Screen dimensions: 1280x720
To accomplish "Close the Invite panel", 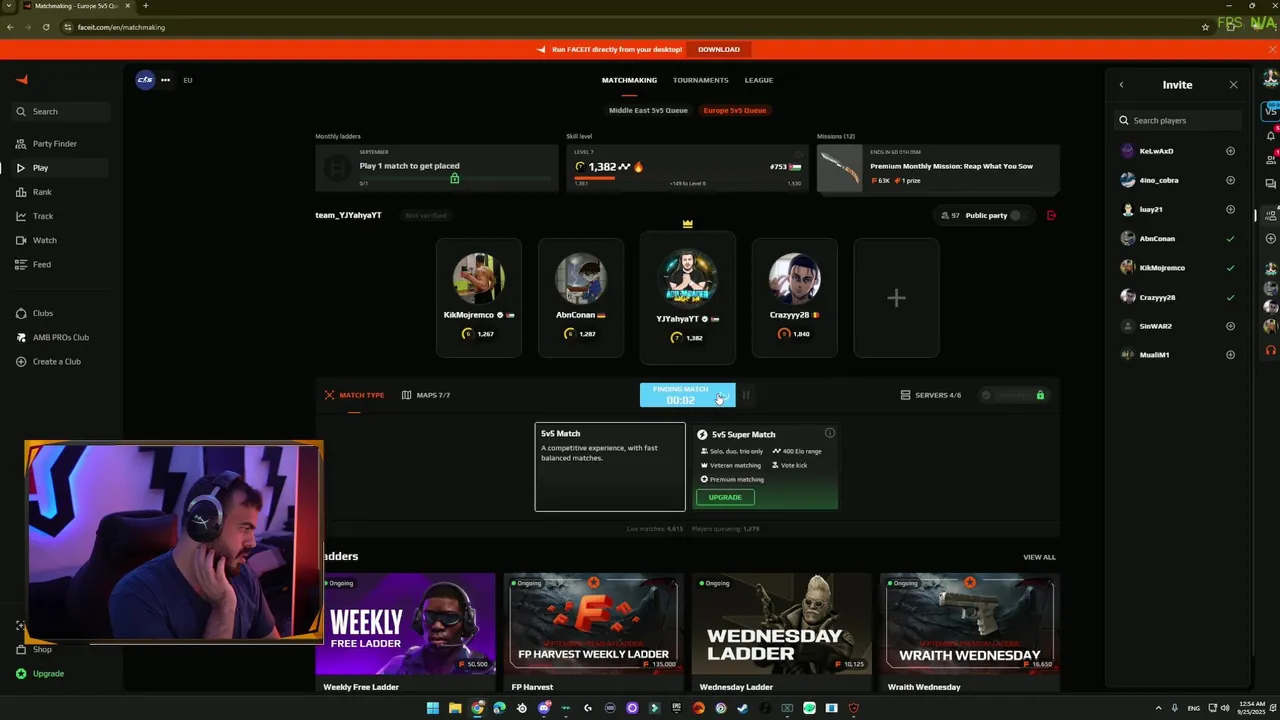I will (1233, 85).
